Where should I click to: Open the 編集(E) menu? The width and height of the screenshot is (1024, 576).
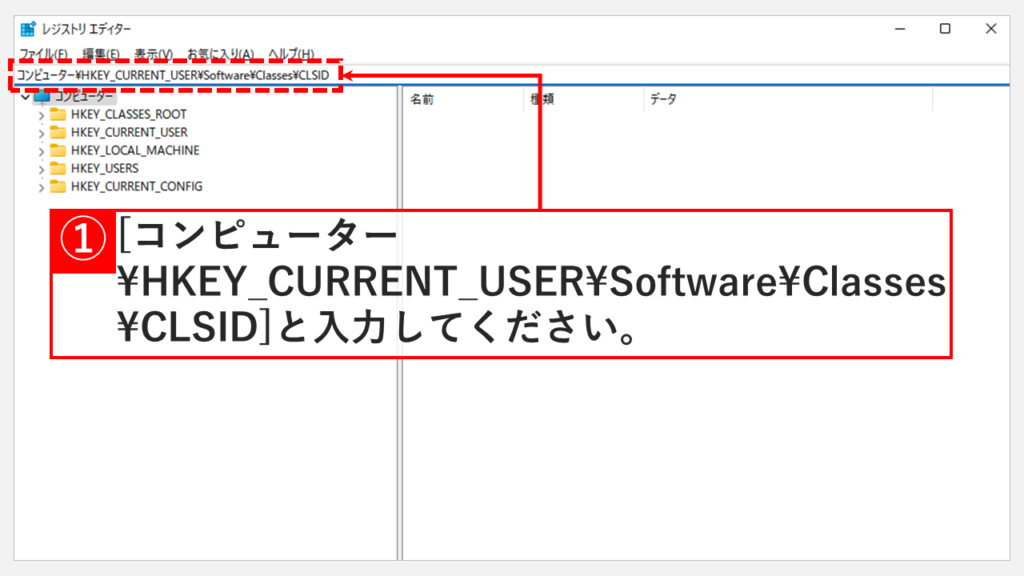pos(101,54)
